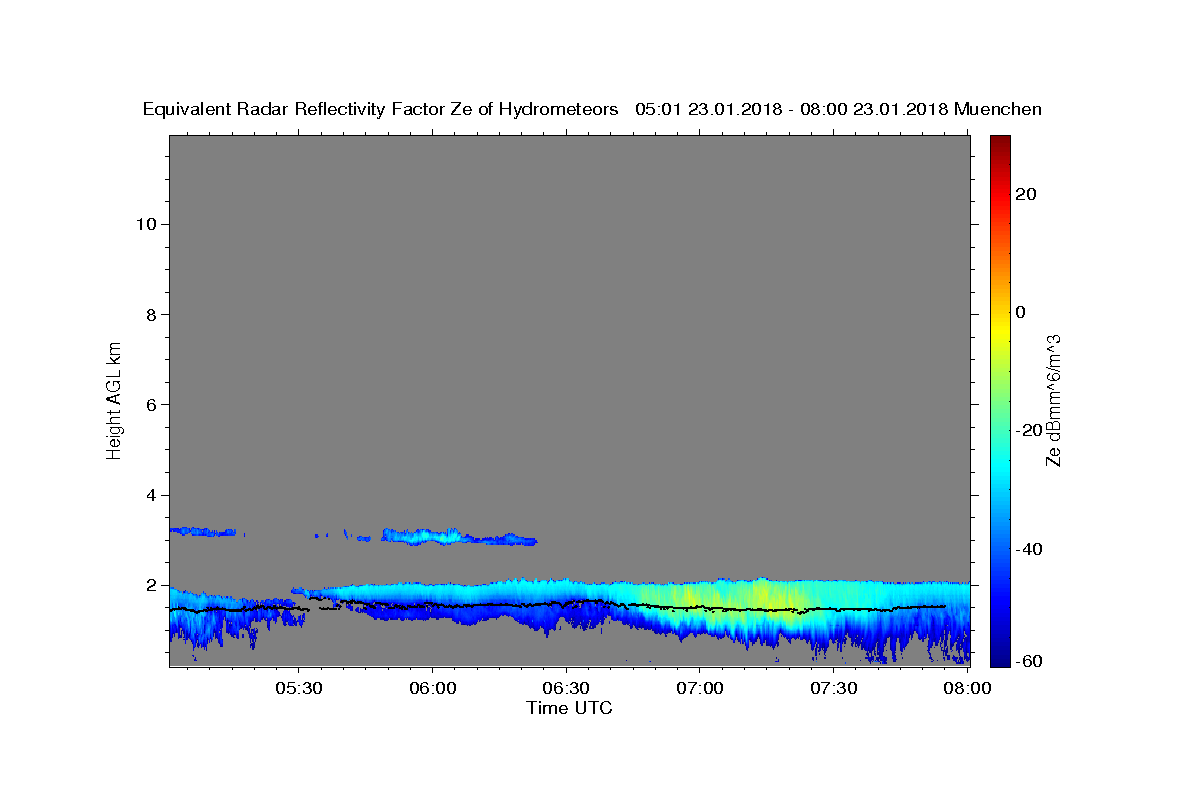Screen dimensions: 1200x800
Task: Click the colorbar tick label '0'
Action: [1021, 312]
